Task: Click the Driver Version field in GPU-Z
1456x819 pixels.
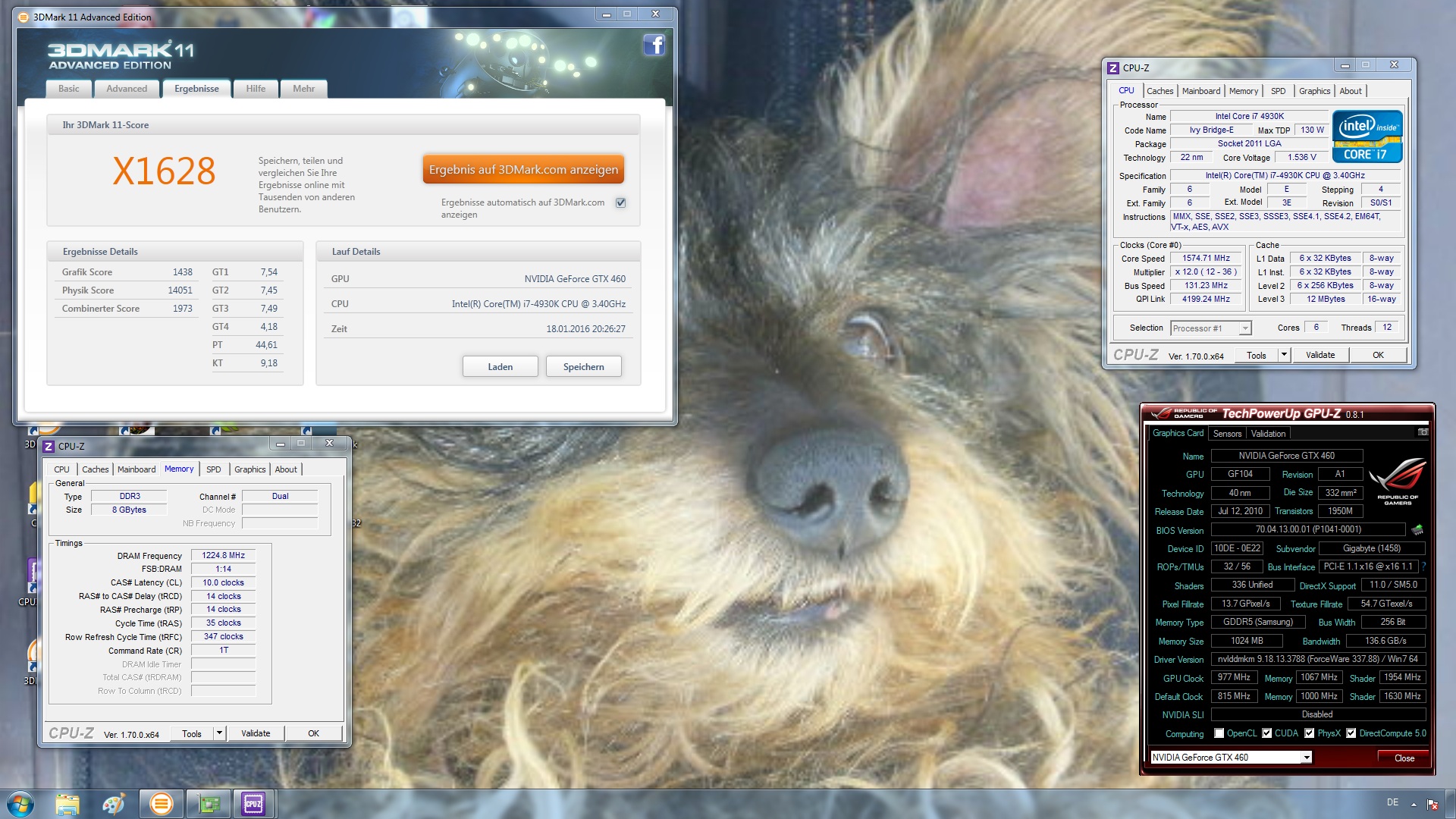Action: pos(1317,659)
